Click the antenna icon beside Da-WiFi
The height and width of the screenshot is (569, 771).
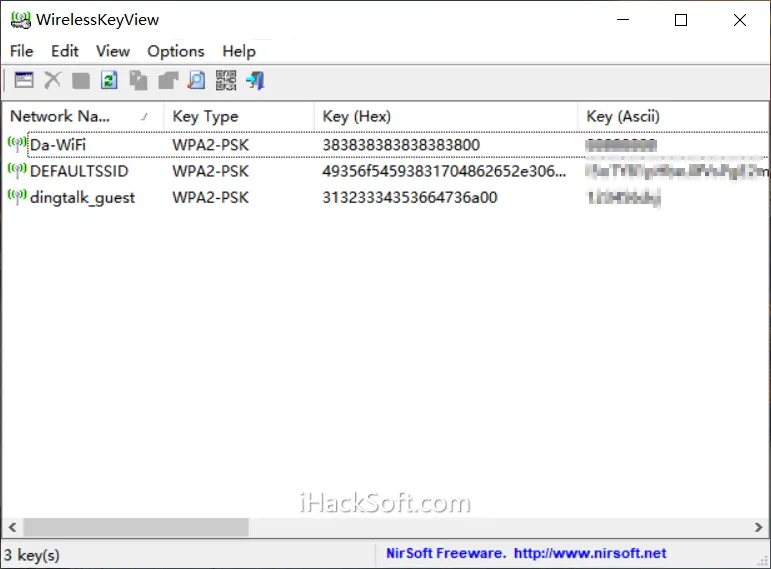point(18,145)
